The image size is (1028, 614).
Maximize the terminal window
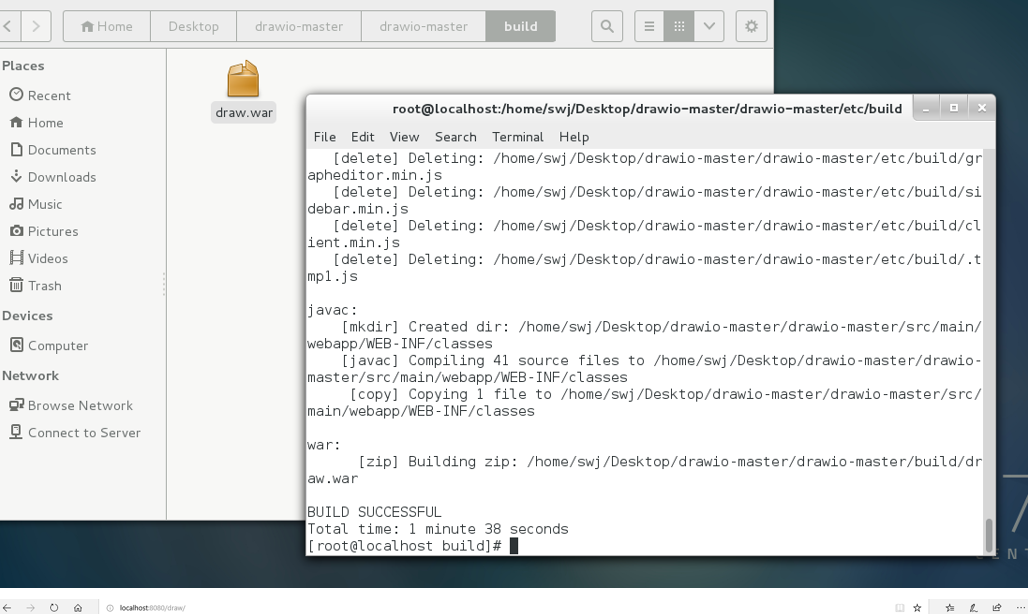(x=954, y=108)
